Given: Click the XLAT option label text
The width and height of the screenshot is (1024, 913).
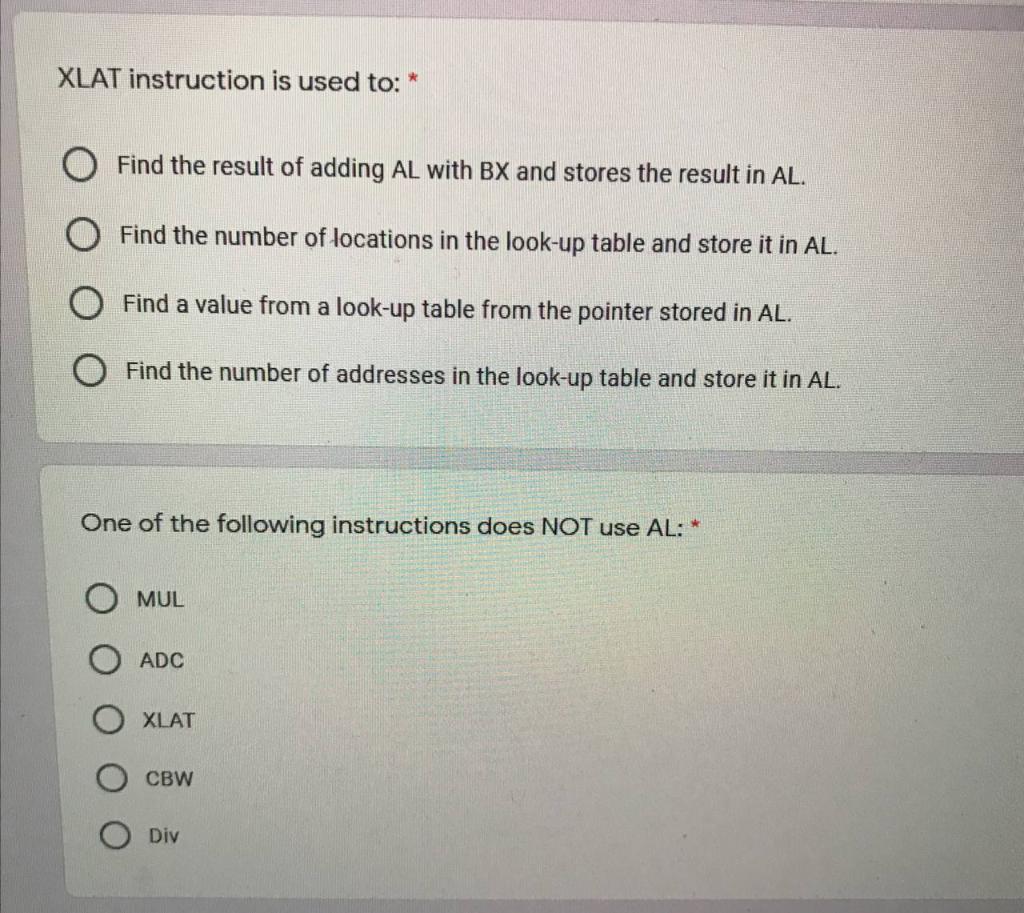Looking at the screenshot, I should click(x=167, y=720).
